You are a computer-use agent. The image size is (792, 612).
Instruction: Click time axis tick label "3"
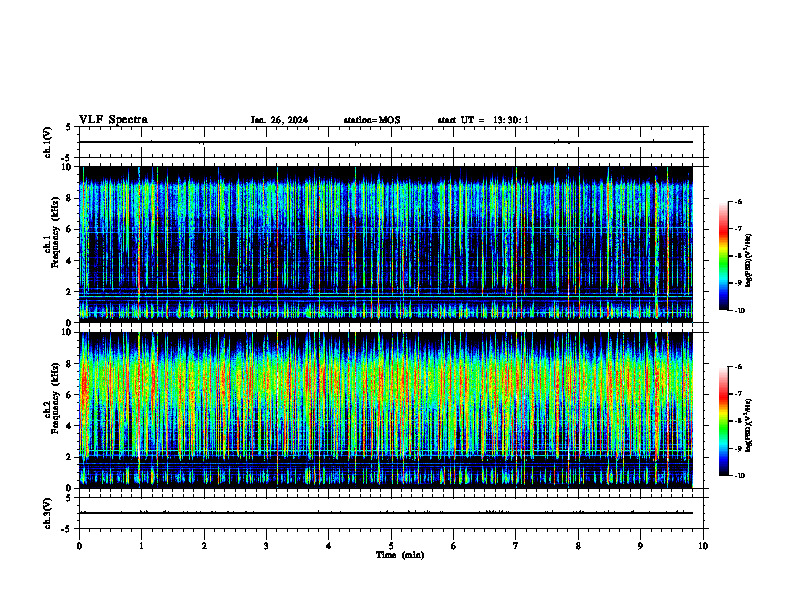[x=266, y=546]
